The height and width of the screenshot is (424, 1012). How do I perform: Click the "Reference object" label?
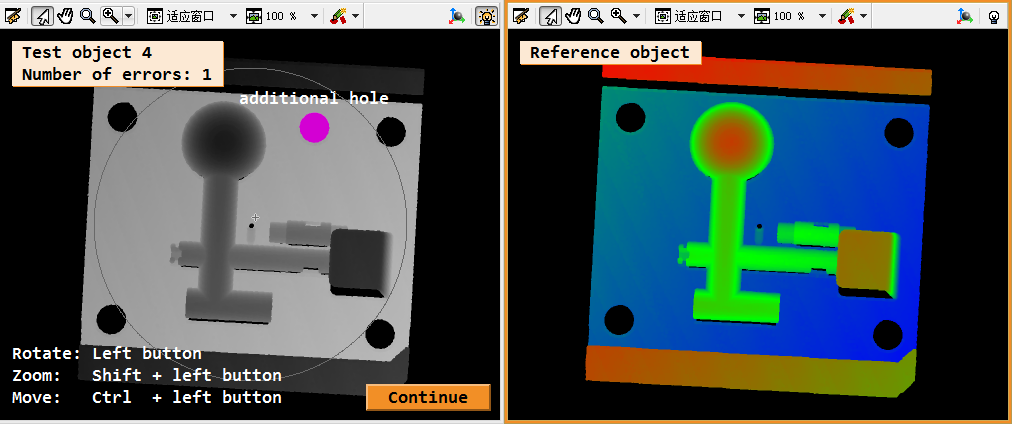(x=610, y=52)
